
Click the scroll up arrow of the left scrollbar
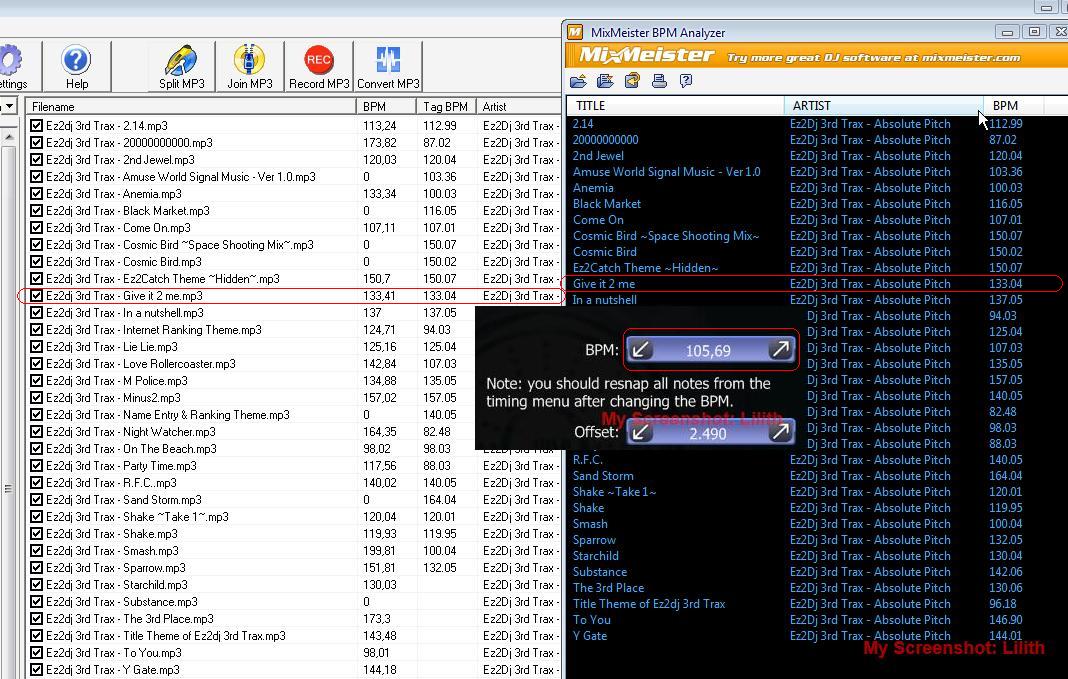[8, 136]
